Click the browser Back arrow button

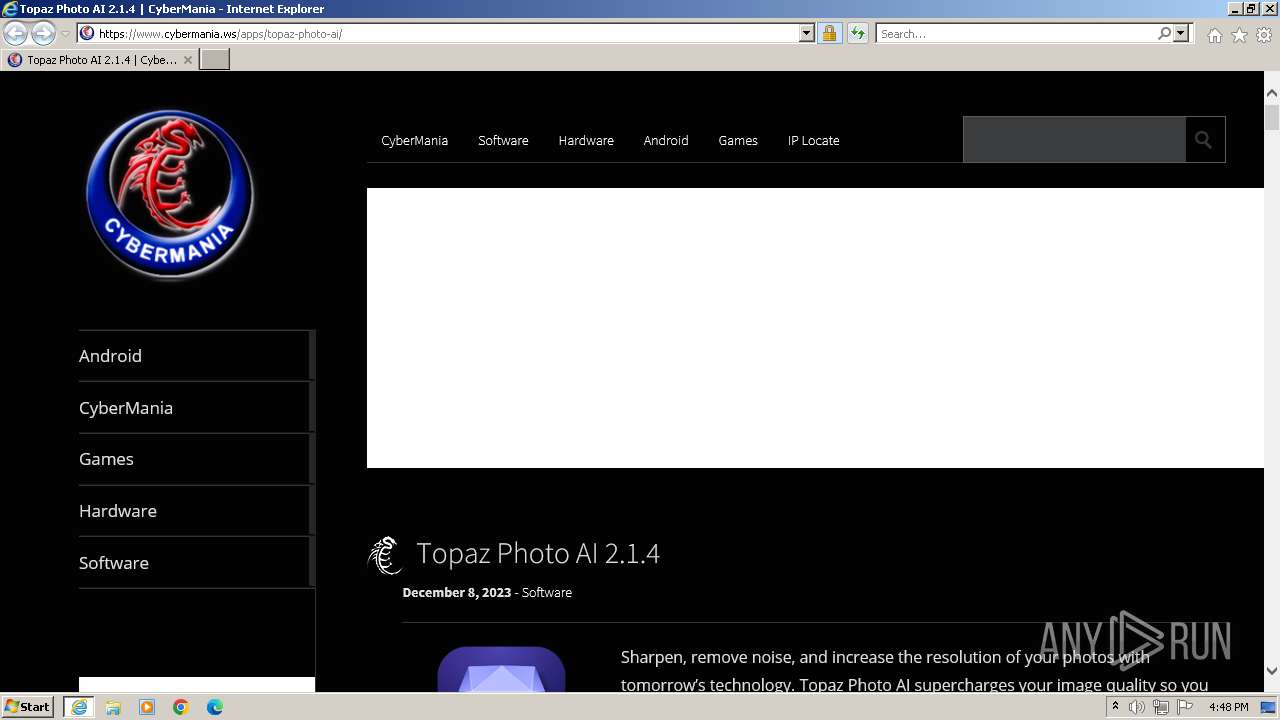pyautogui.click(x=15, y=33)
